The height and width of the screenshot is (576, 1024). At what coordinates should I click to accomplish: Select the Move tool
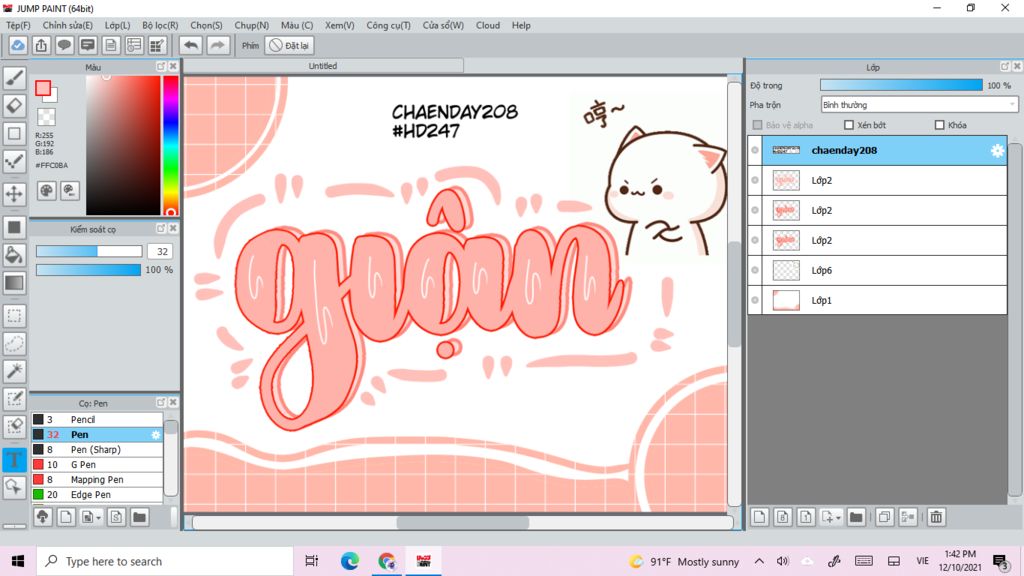pyautogui.click(x=14, y=193)
